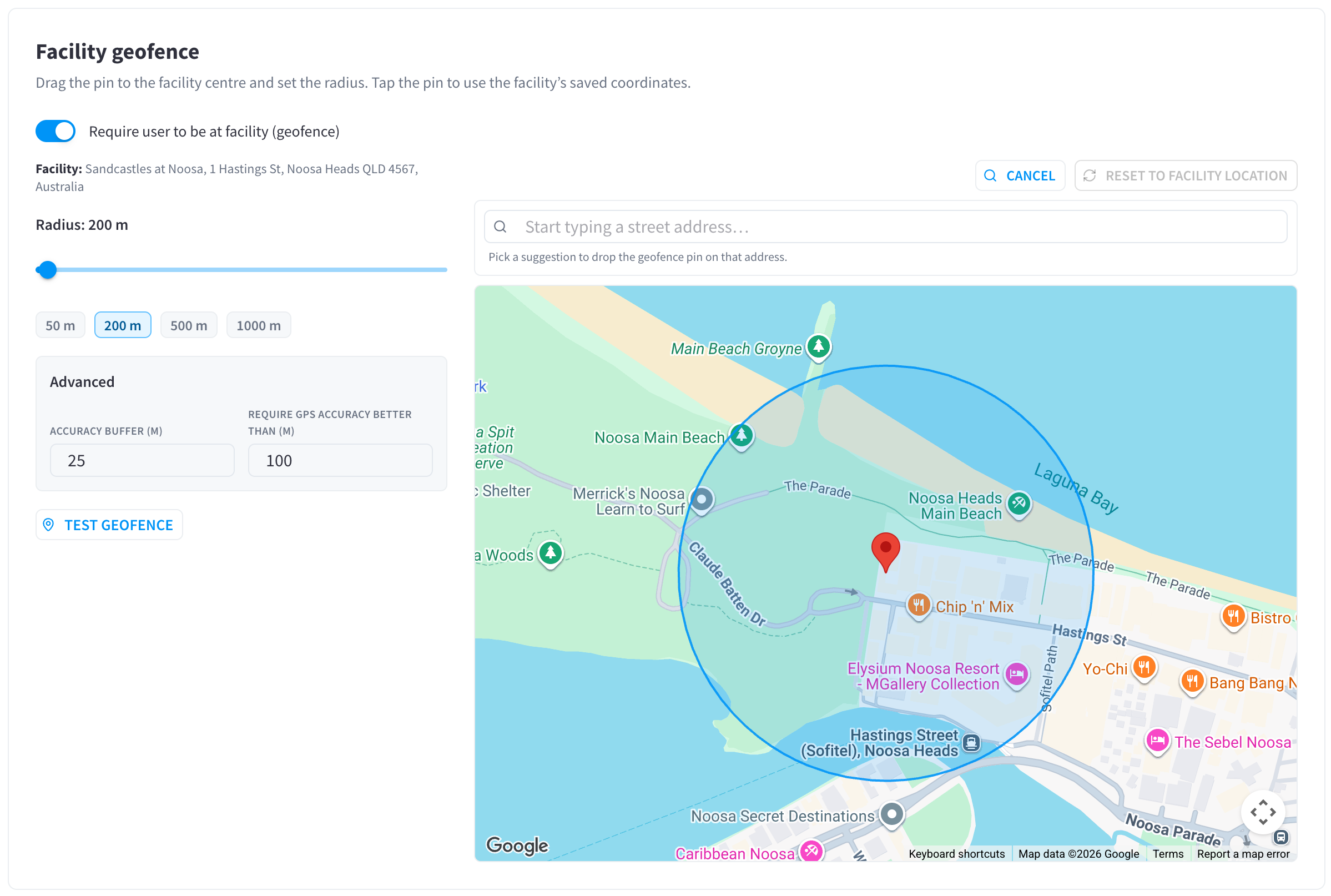Screen dimensions: 1331x896
Task: Select the 500 m radius preset
Action: pyautogui.click(x=189, y=325)
